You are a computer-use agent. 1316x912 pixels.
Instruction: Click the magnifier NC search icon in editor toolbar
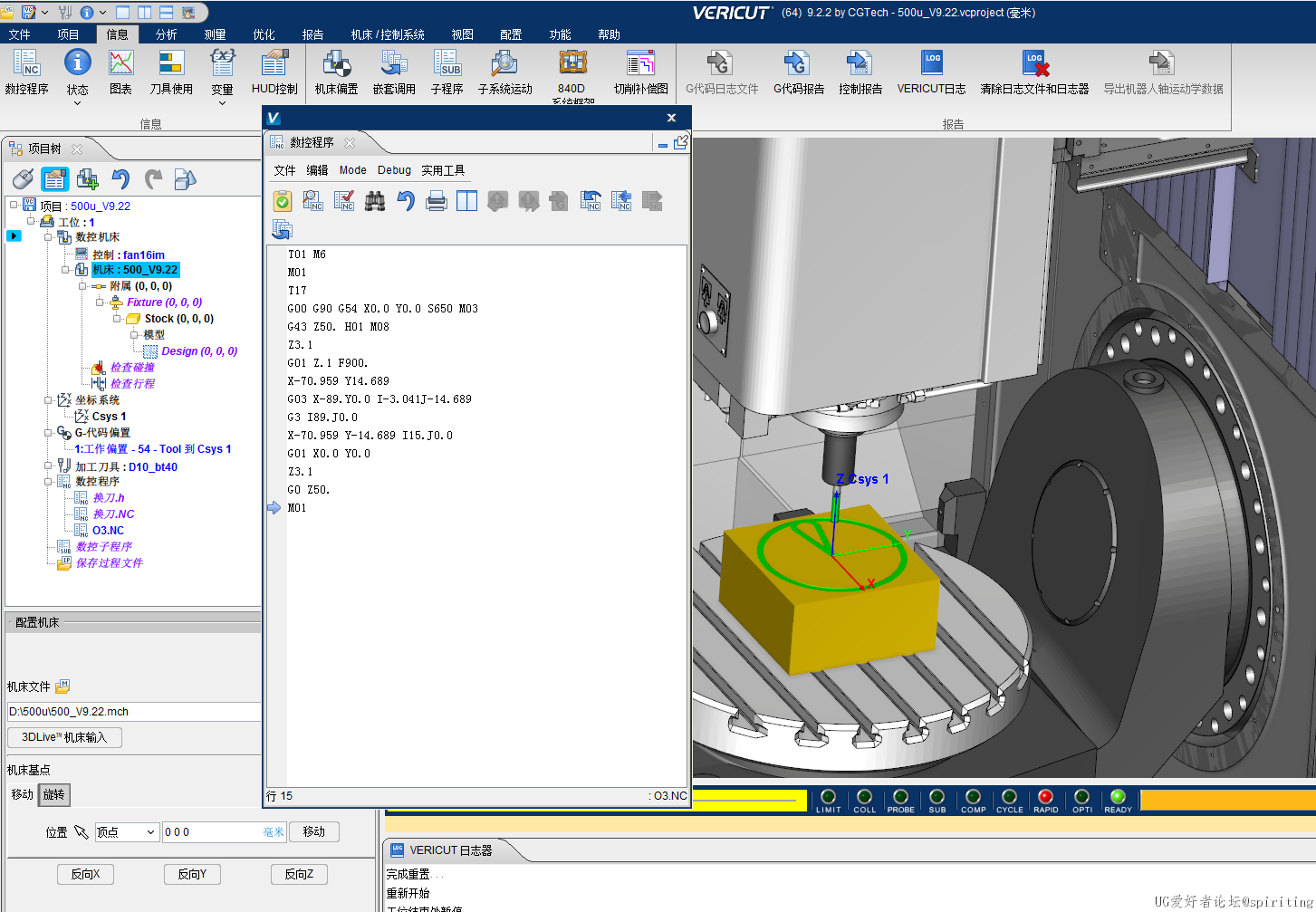(313, 201)
